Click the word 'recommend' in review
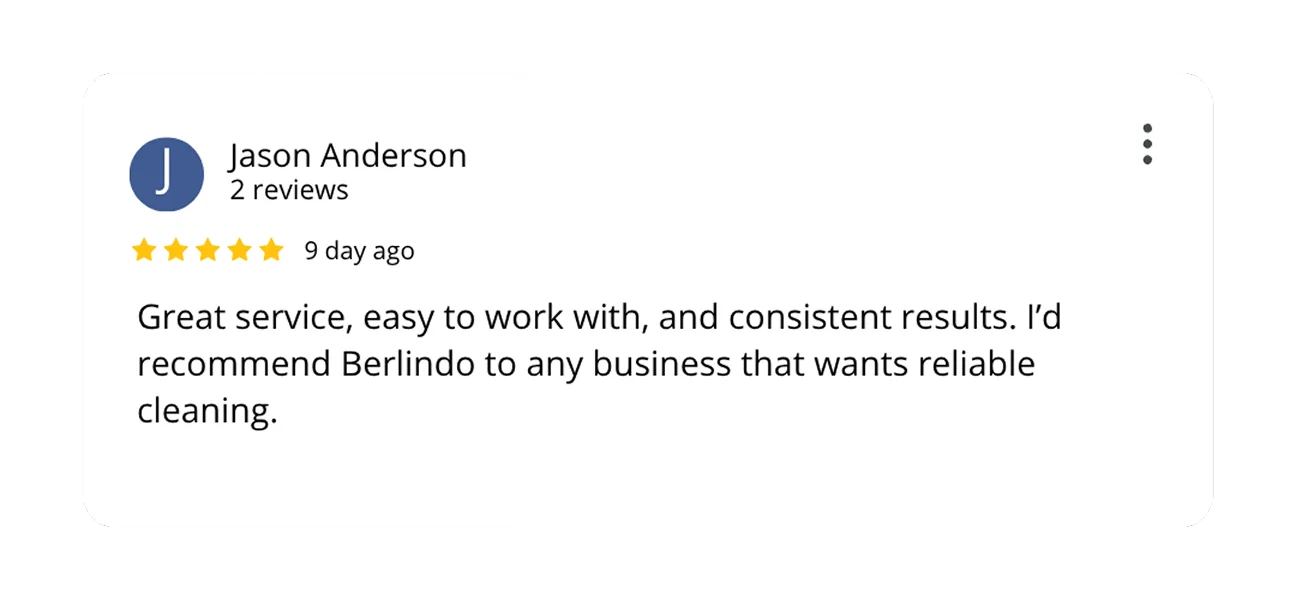 click(234, 364)
